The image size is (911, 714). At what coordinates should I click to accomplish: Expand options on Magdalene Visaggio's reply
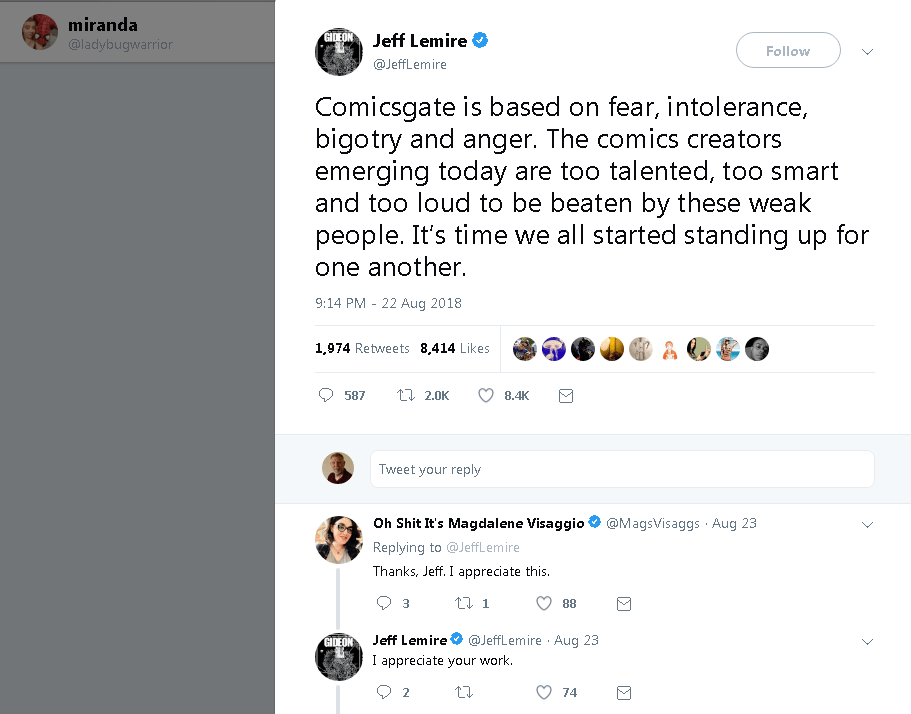pyautogui.click(x=867, y=525)
